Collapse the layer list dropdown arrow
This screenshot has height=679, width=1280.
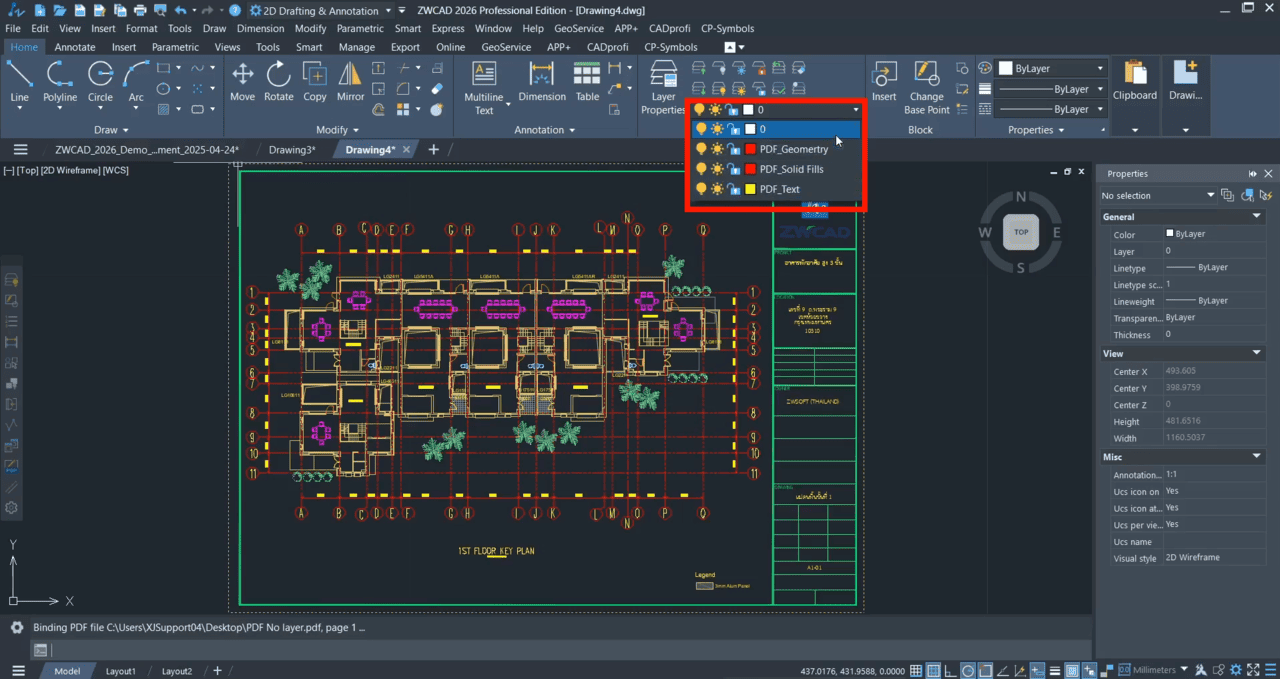[x=855, y=109]
